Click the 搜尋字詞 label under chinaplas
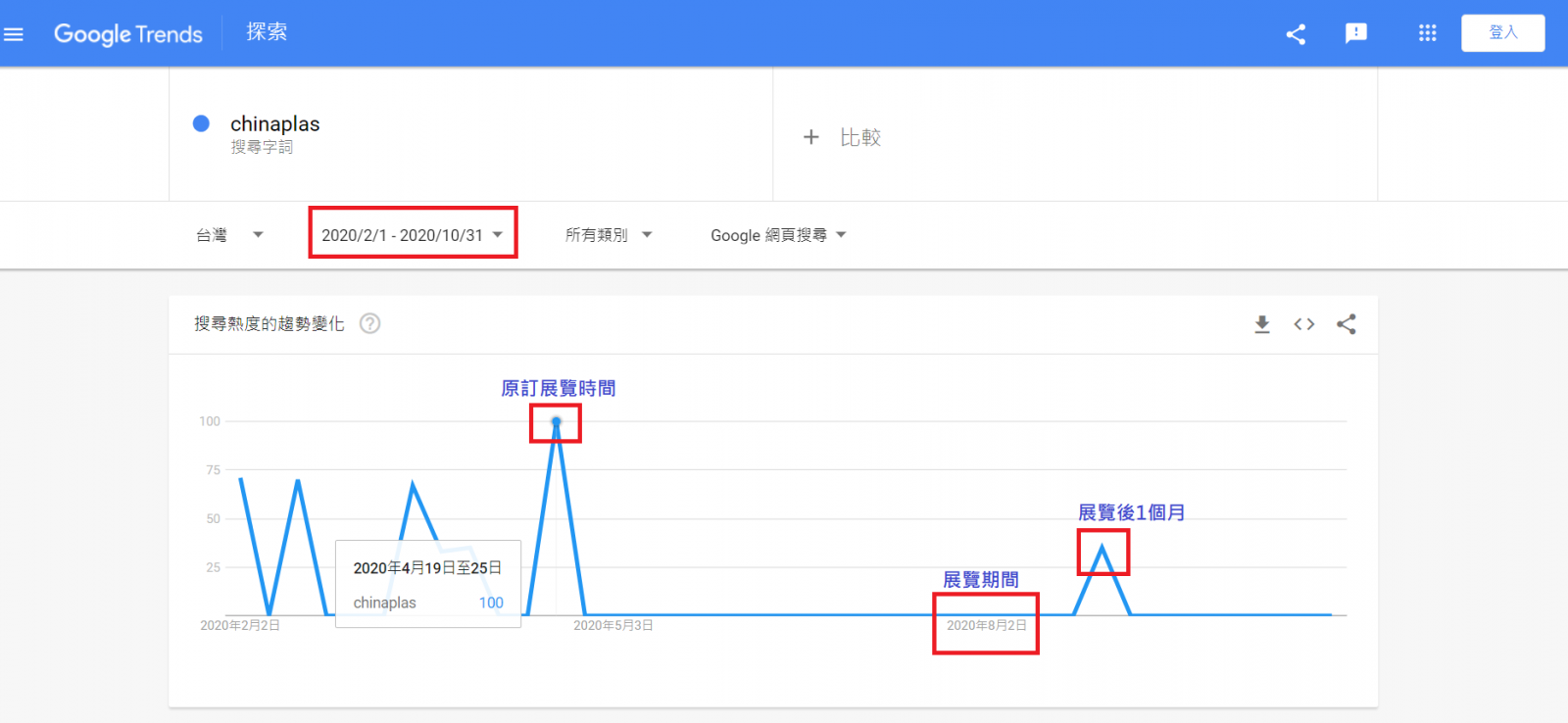This screenshot has height=723, width=1568. click(x=262, y=147)
